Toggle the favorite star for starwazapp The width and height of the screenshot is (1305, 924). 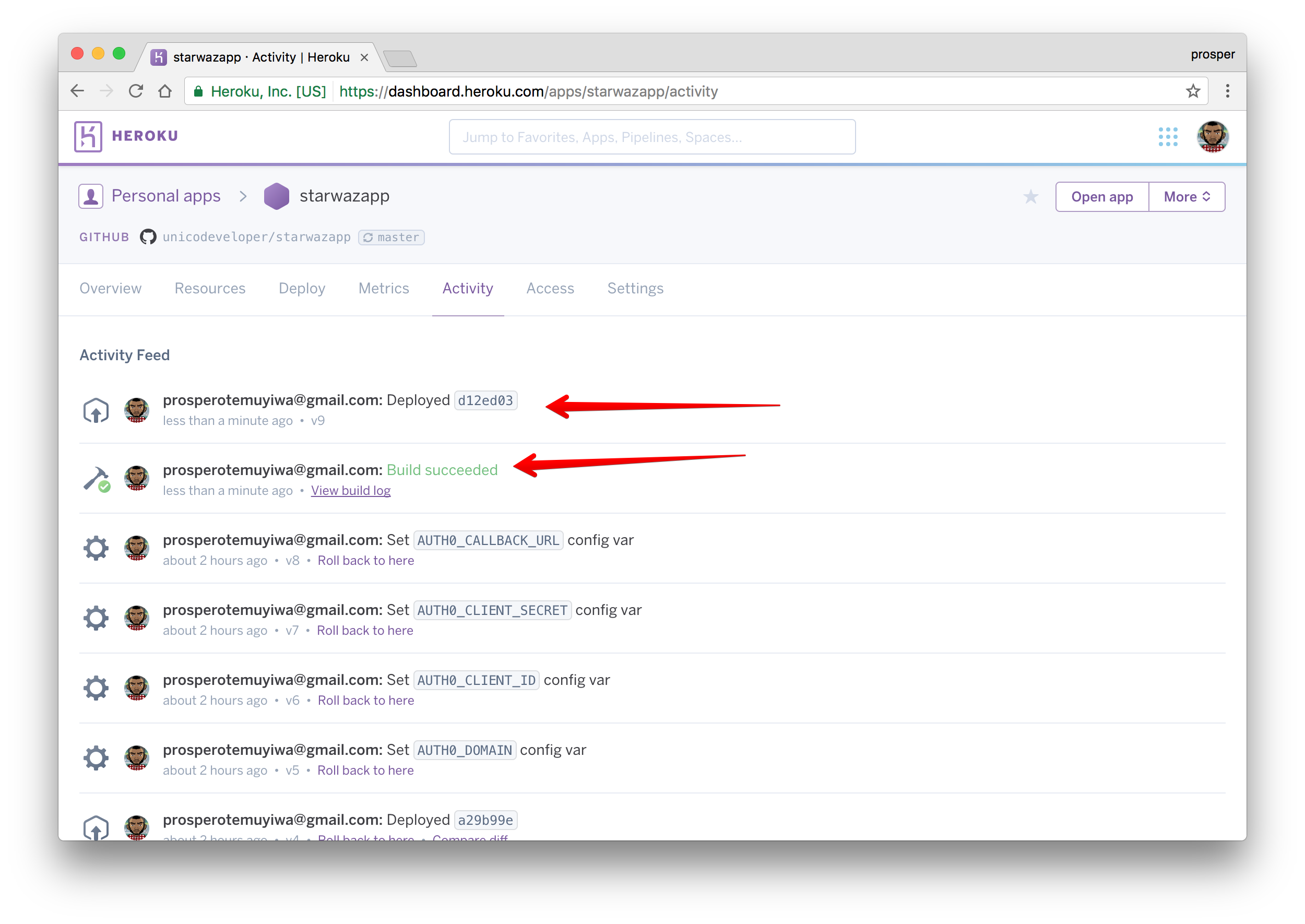(1032, 196)
